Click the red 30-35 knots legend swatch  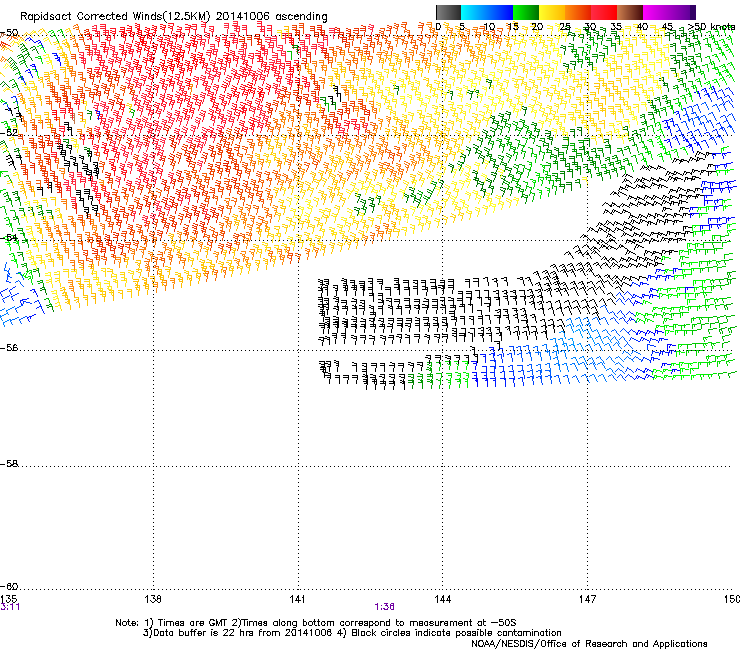pyautogui.click(x=604, y=12)
